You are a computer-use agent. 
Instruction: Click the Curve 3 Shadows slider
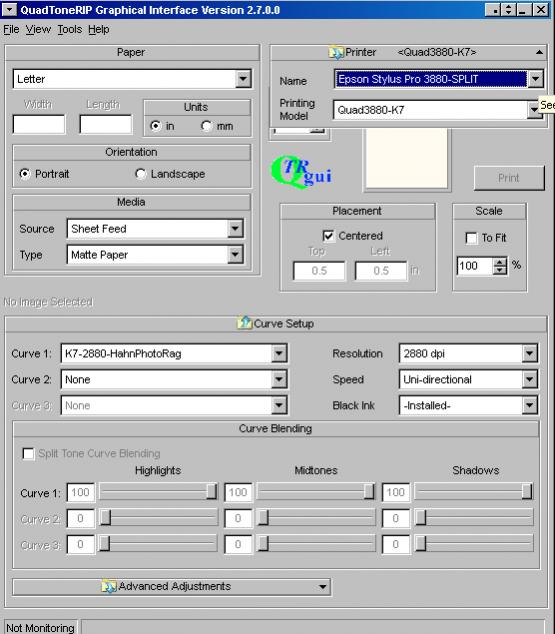pos(474,544)
